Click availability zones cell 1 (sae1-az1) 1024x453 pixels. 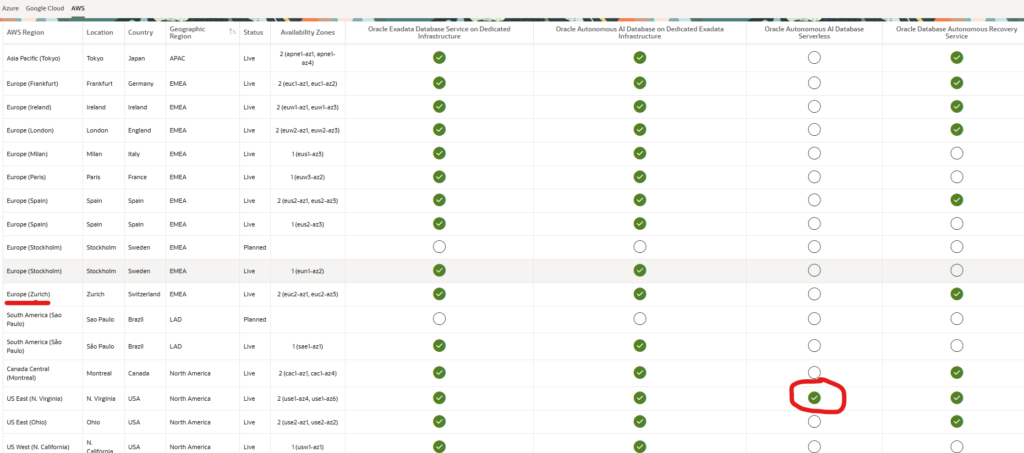[x=308, y=346]
